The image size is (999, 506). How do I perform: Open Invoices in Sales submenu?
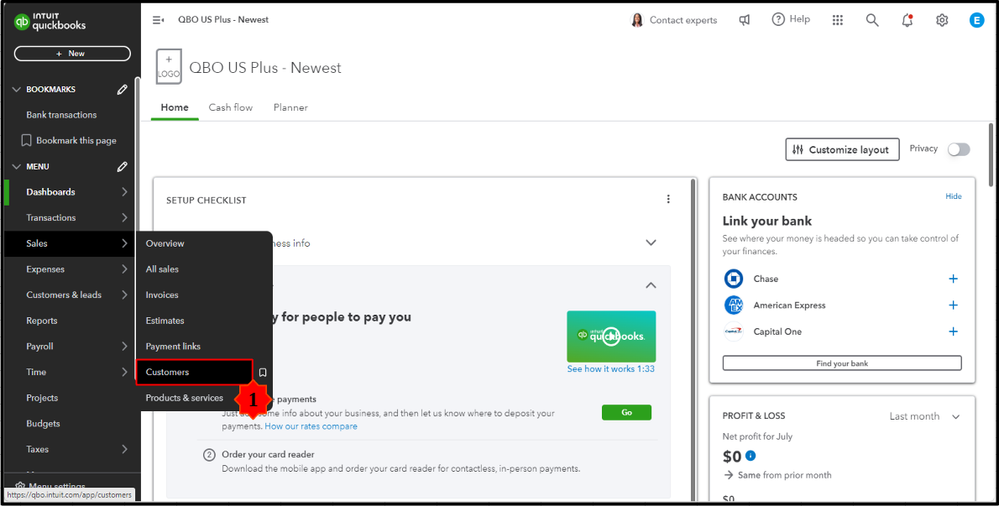point(162,295)
